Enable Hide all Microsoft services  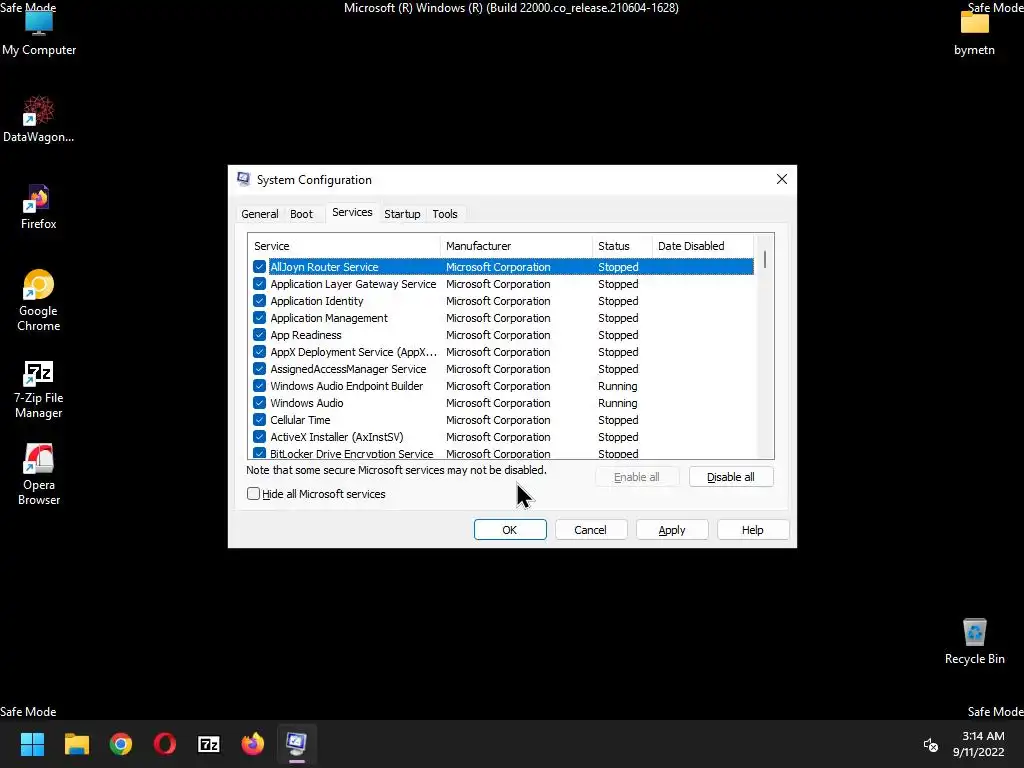(x=253, y=494)
